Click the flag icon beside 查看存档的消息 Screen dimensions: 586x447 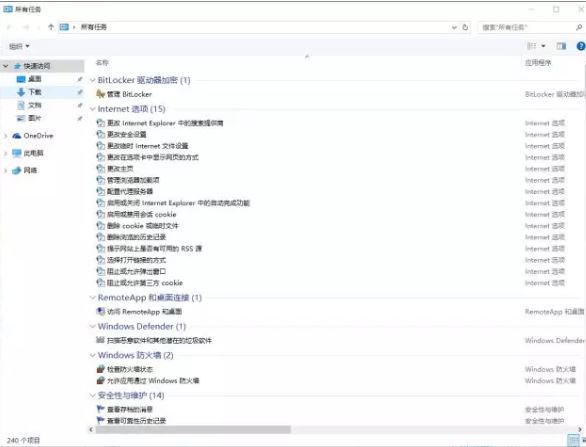click(101, 409)
